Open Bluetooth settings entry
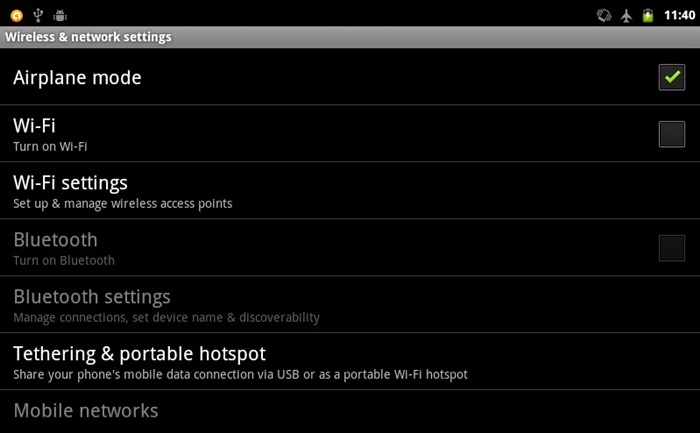Viewport: 700px width, 433px height. (350, 304)
